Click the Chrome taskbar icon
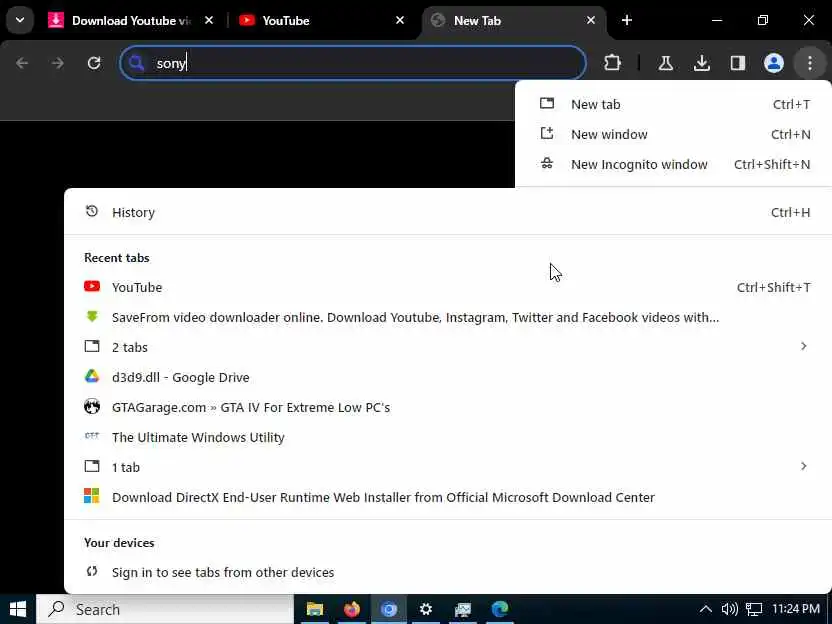This screenshot has width=832, height=624. coord(389,609)
